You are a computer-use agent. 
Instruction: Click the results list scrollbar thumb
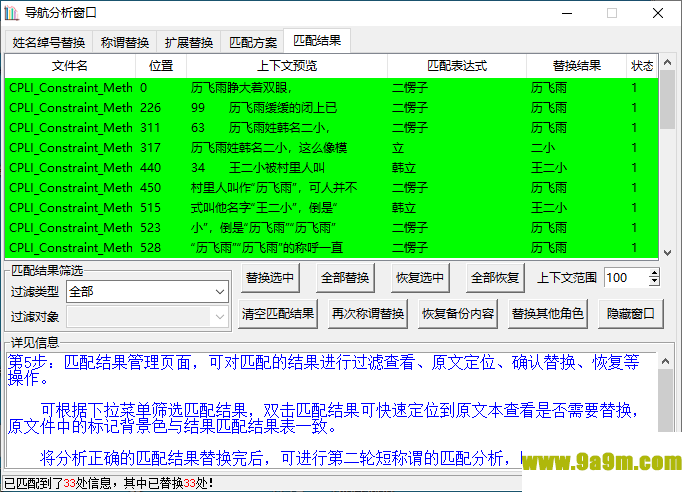tap(667, 100)
